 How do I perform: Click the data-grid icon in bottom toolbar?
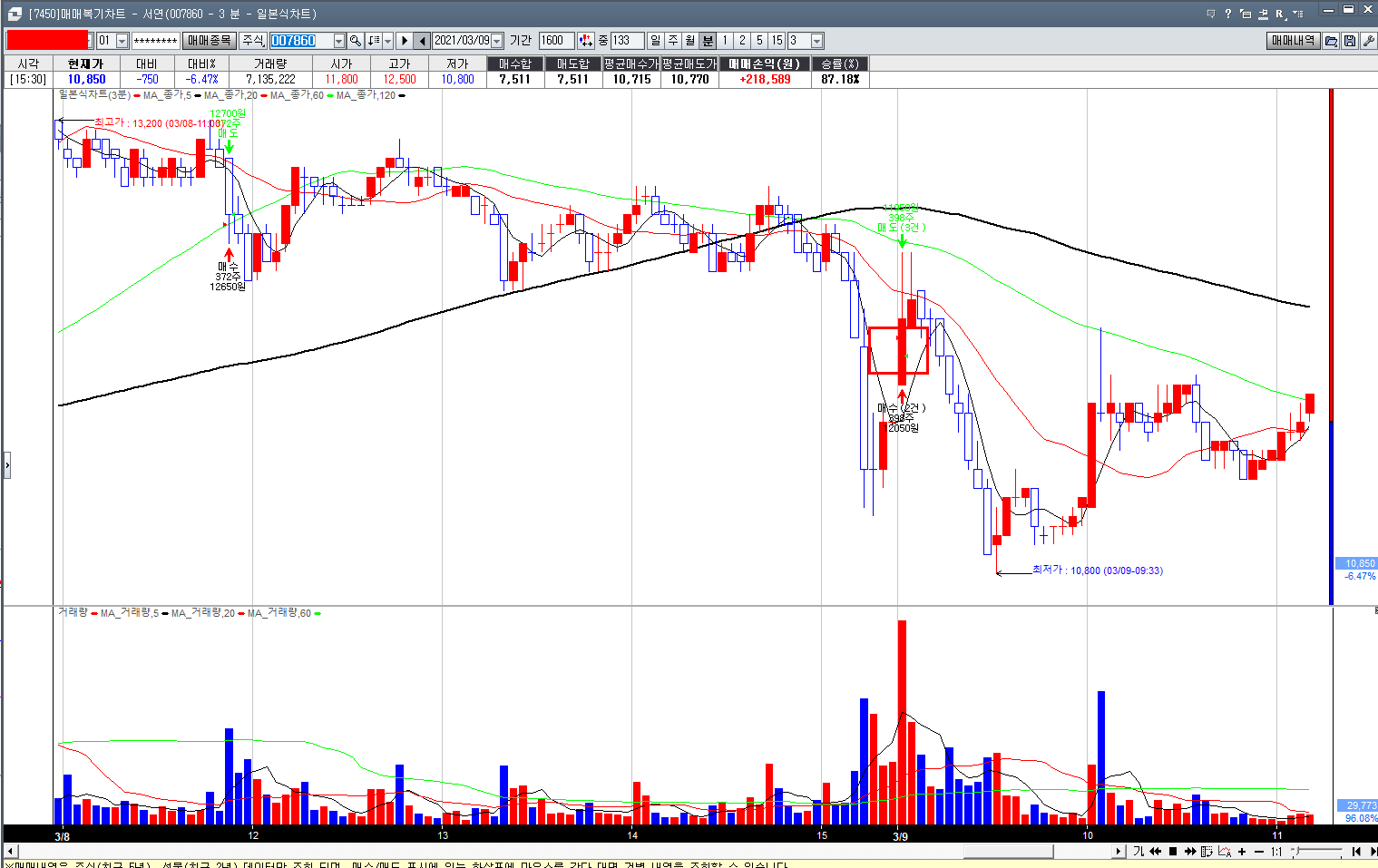[x=1207, y=852]
